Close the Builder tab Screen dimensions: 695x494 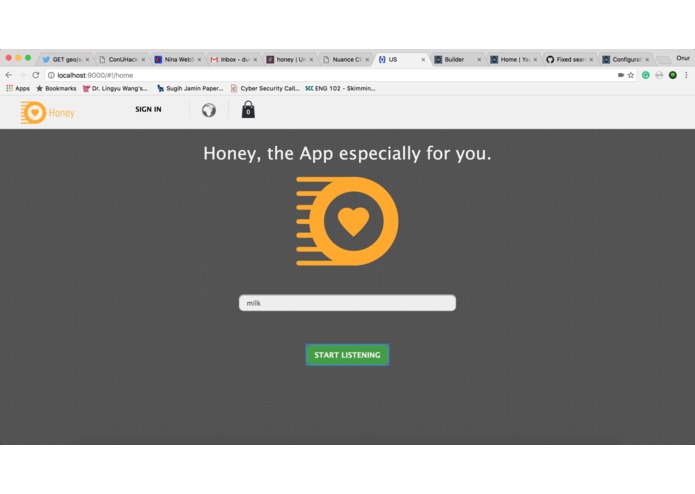click(479, 59)
